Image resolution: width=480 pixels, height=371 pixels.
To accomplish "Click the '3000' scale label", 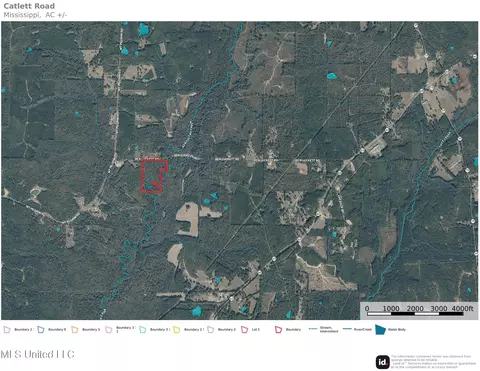I will [439, 308].
